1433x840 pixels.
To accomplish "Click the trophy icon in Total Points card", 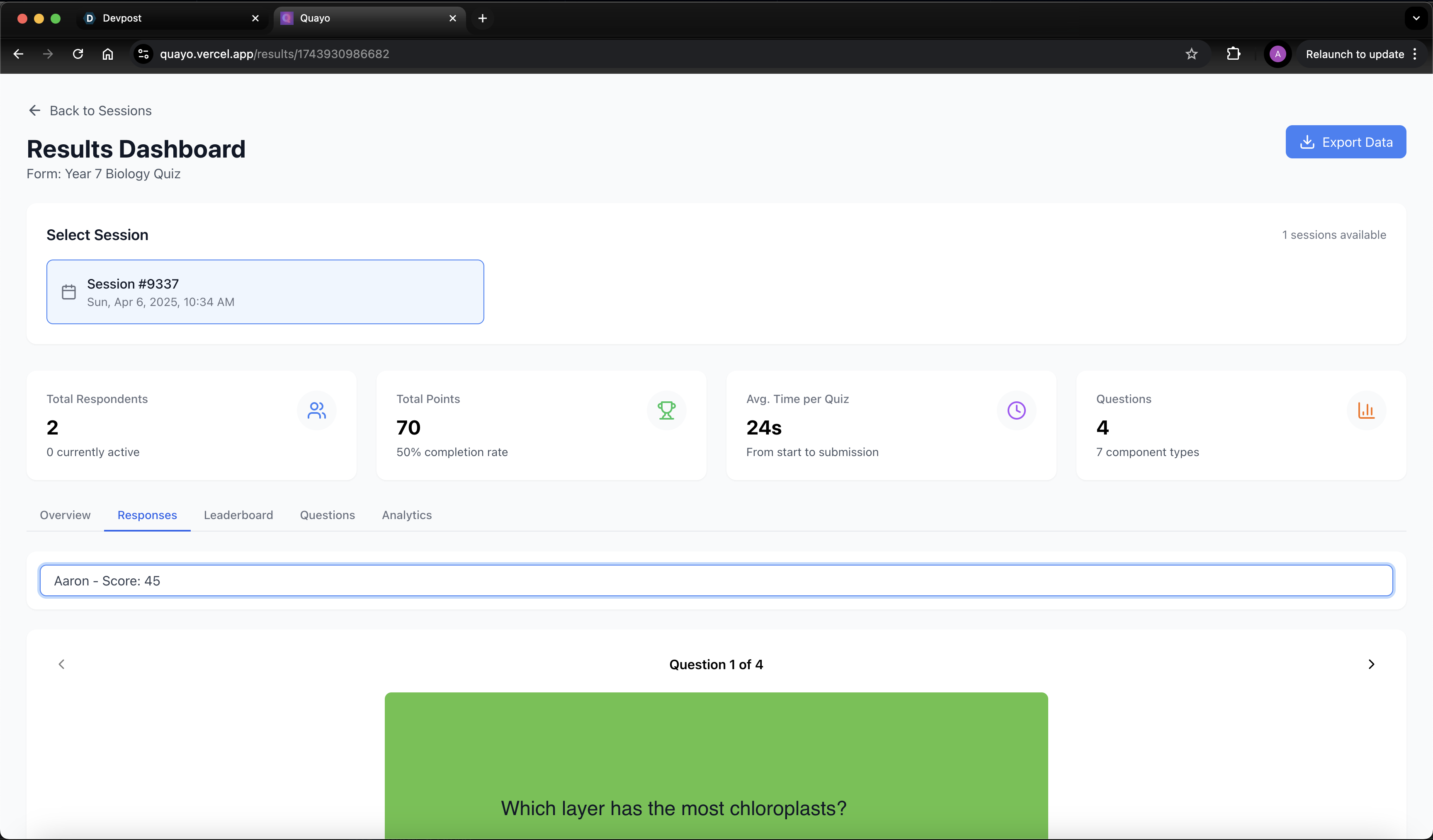I will [x=666, y=410].
